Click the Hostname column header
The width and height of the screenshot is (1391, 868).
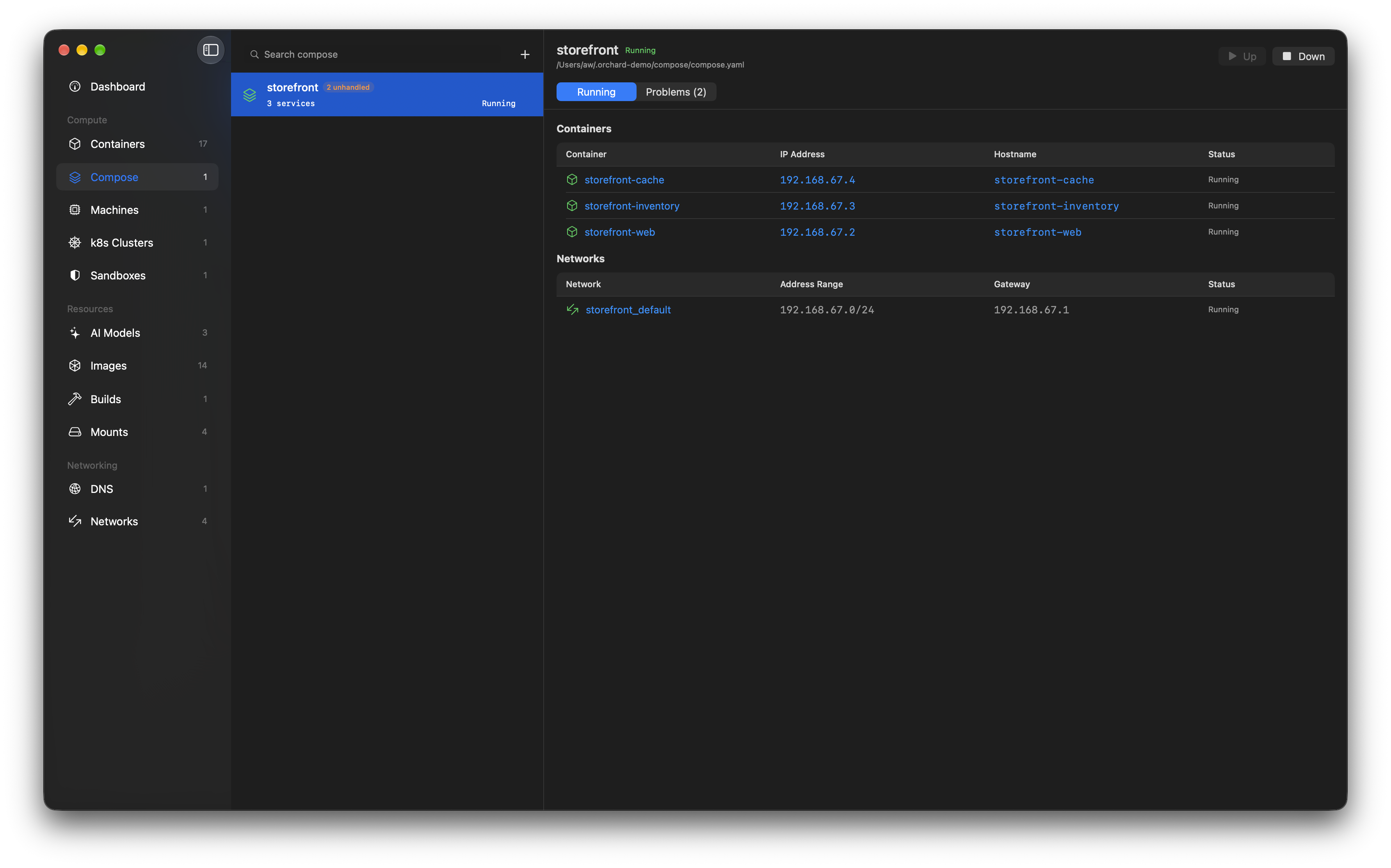[1015, 155]
